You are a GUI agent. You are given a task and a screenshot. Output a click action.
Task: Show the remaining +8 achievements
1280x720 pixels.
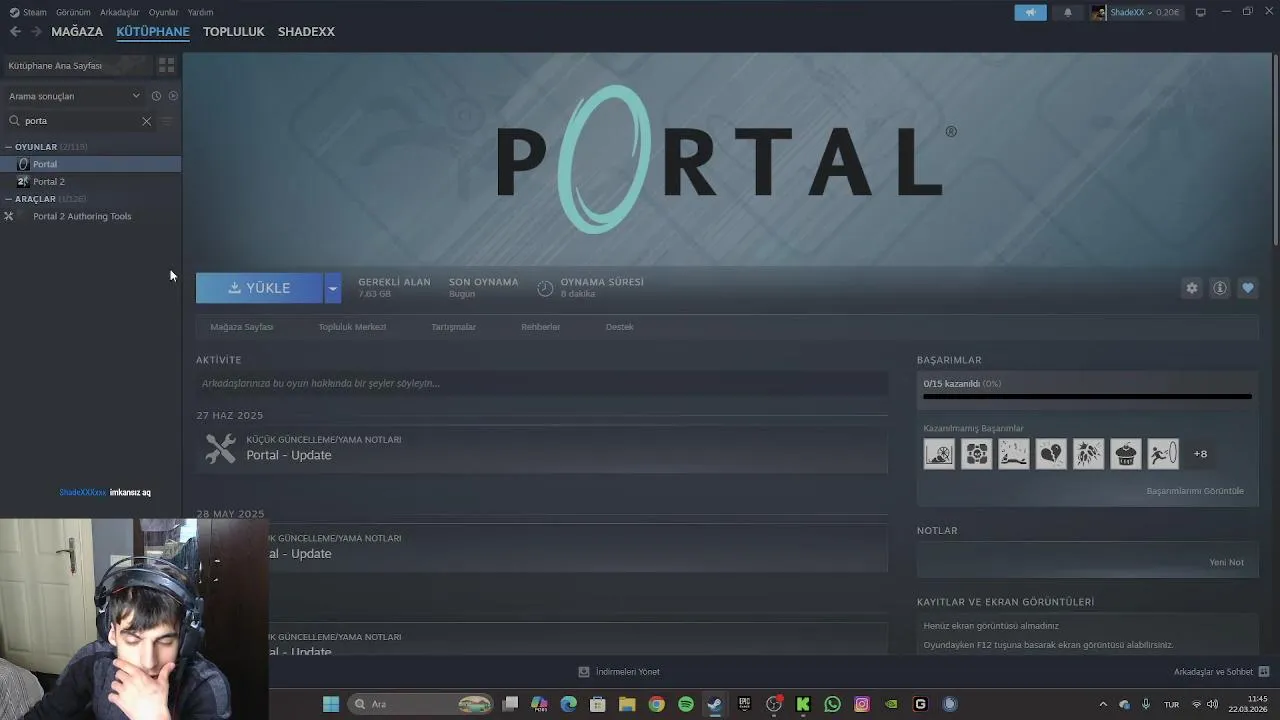1200,454
